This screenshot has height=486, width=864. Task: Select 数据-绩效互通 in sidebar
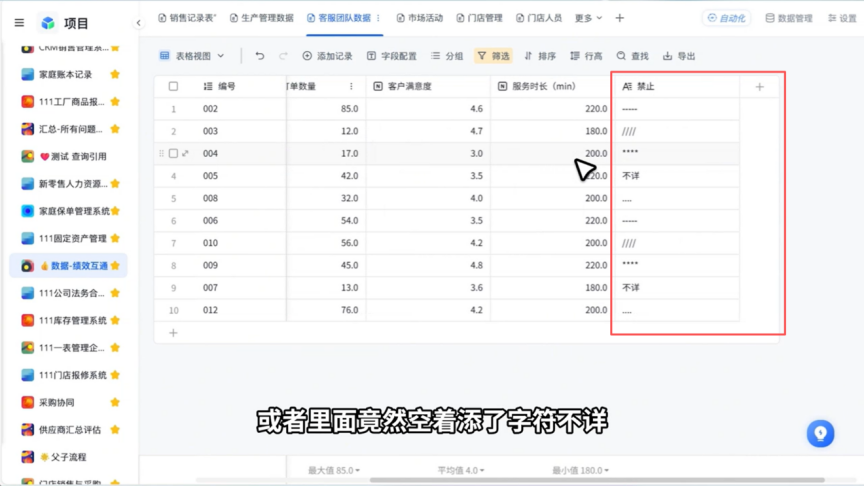pyautogui.click(x=69, y=266)
